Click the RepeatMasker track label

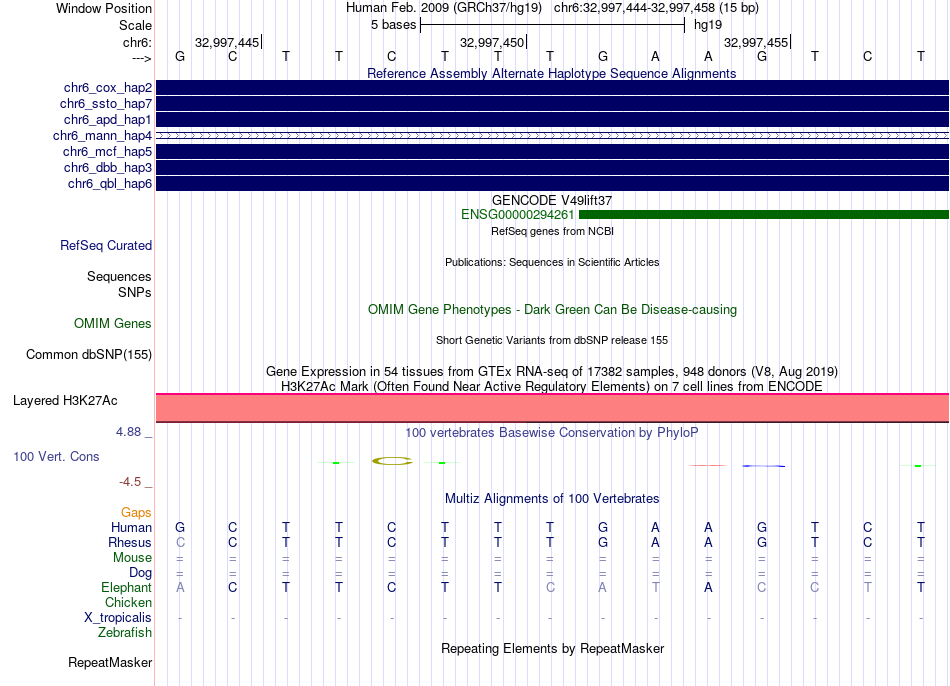[x=110, y=662]
